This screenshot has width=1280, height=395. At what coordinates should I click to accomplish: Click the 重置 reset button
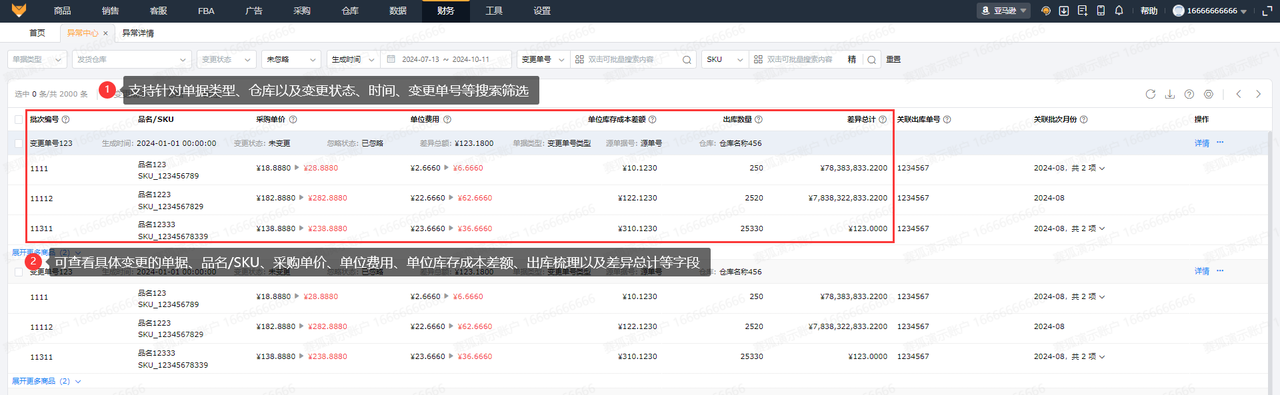tap(894, 60)
